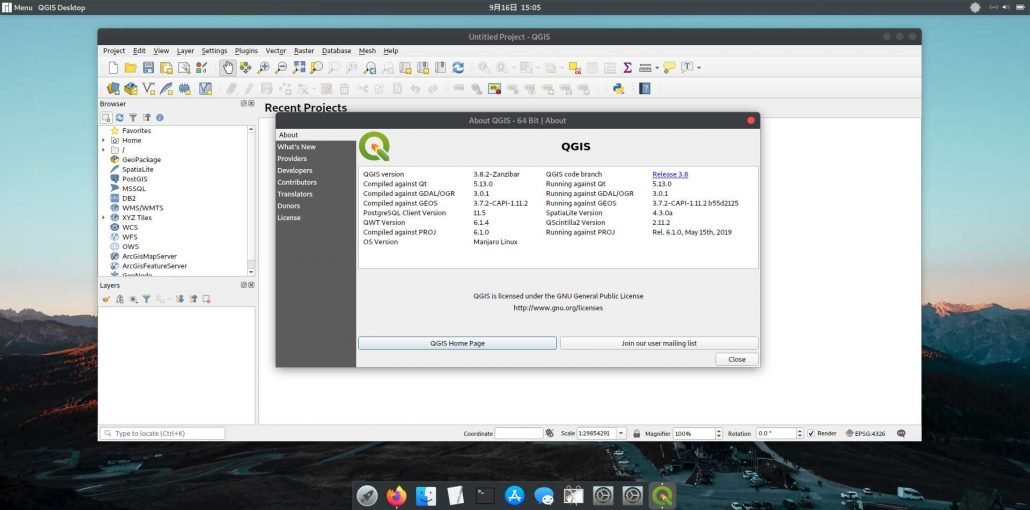Click Browser panel scrollbar down arrow
Image resolution: width=1030 pixels, height=510 pixels.
pyautogui.click(x=250, y=271)
